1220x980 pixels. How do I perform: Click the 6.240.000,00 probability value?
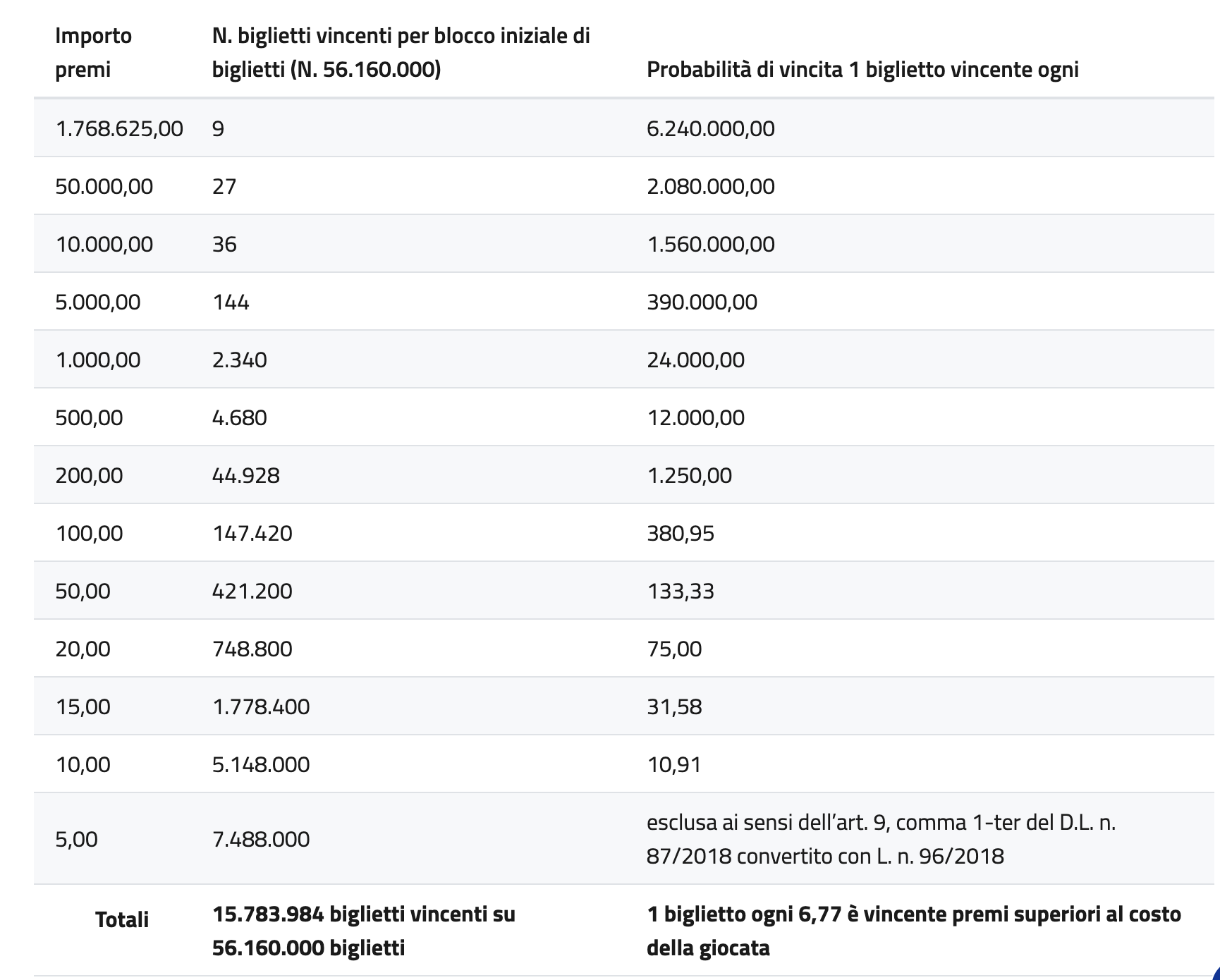710,128
